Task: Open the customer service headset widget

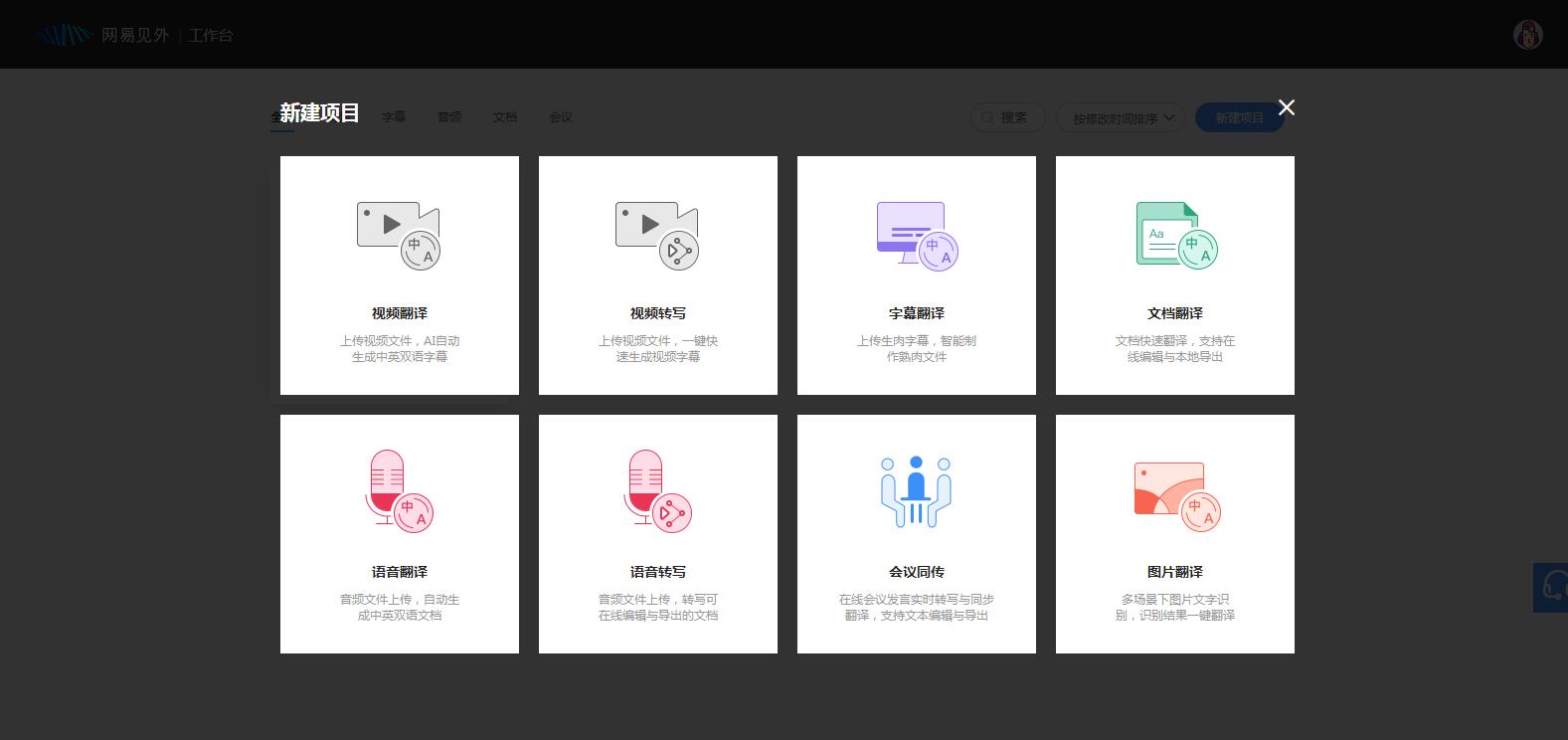Action: tap(1551, 587)
